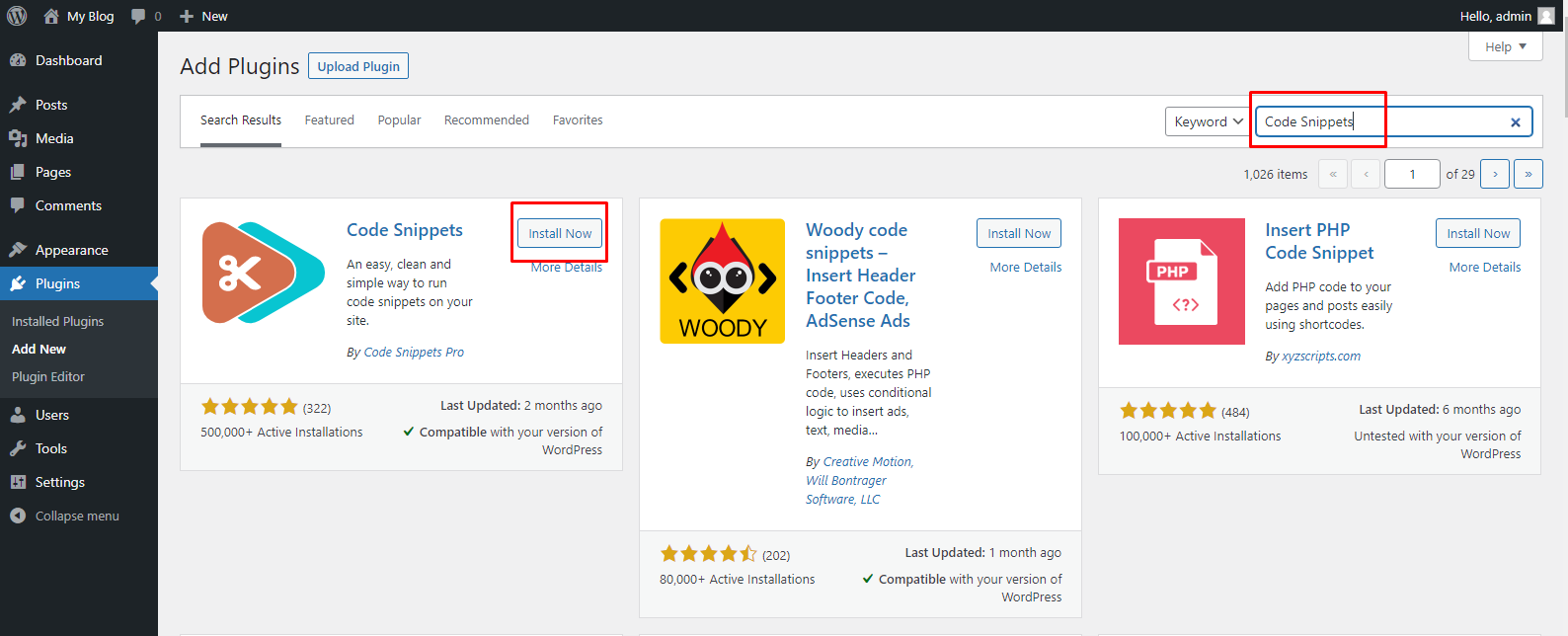
Task: Open My Blog home icon
Action: pyautogui.click(x=51, y=16)
